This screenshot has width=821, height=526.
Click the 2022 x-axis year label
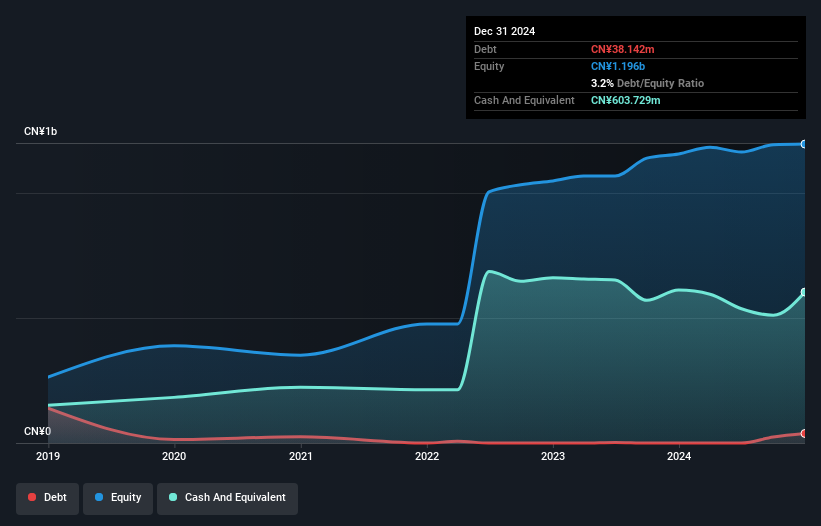[x=427, y=457]
